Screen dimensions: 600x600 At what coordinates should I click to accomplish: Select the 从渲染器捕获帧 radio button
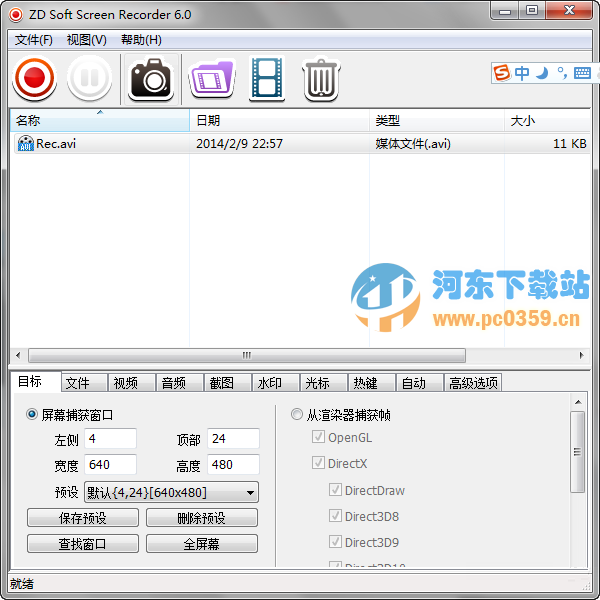point(297,414)
